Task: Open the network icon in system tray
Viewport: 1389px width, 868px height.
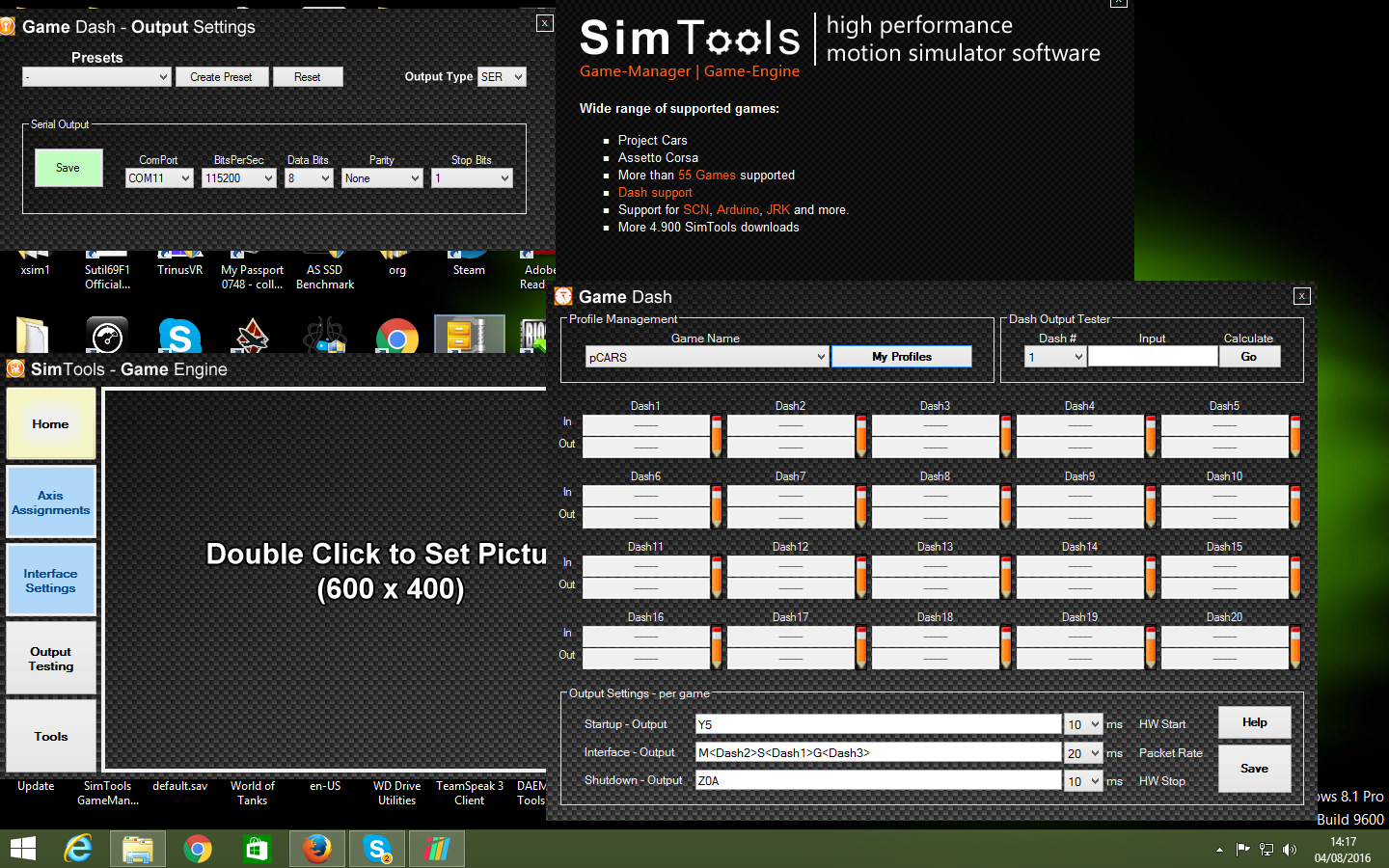Action: 1266,850
